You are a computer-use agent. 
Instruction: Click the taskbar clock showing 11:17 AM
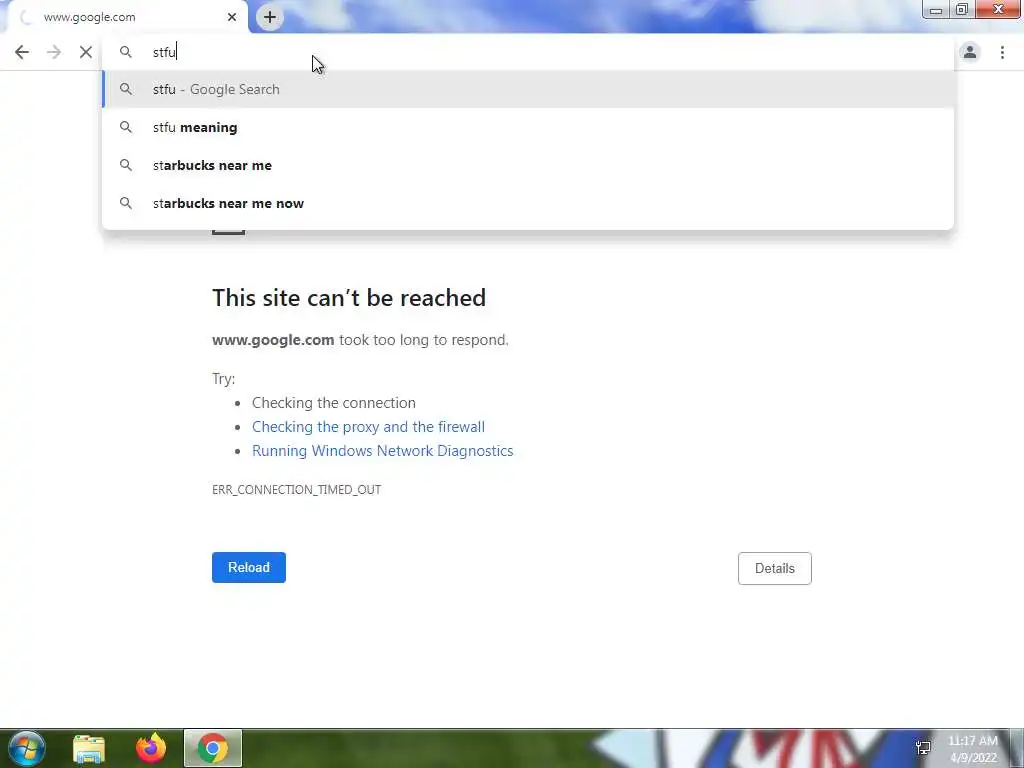[x=973, y=749]
